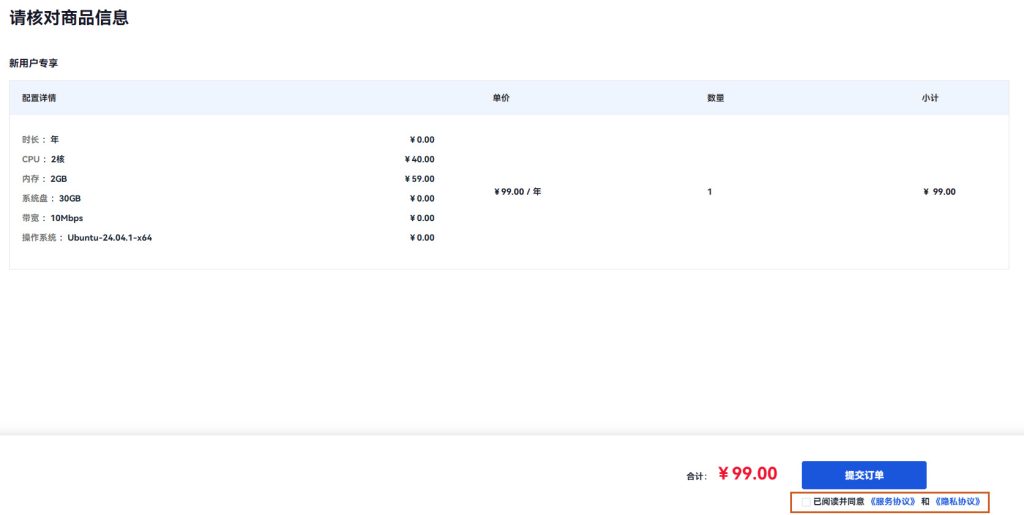Click the 请核对商品信息 heading
The height and width of the screenshot is (515, 1024).
(69, 18)
